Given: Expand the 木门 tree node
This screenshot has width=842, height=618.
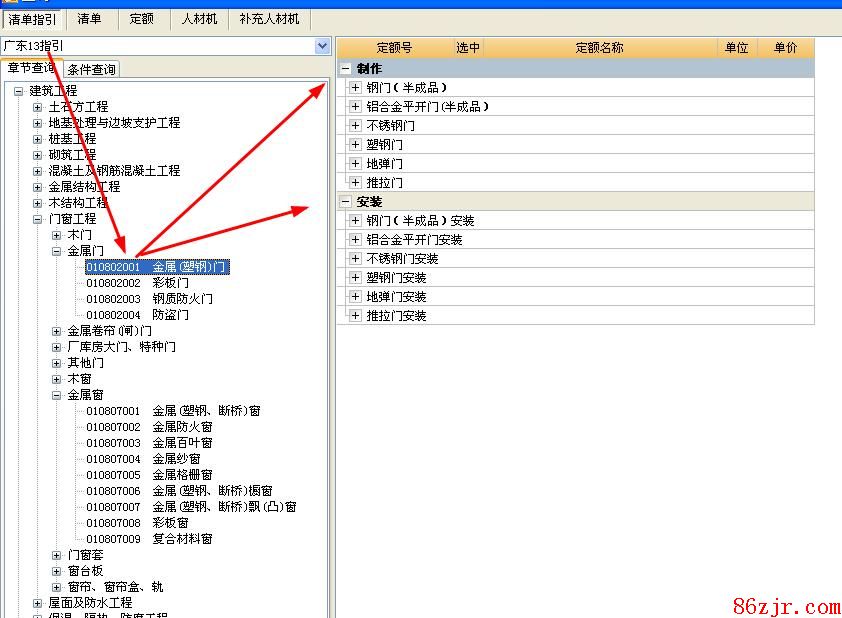Looking at the screenshot, I should (57, 235).
